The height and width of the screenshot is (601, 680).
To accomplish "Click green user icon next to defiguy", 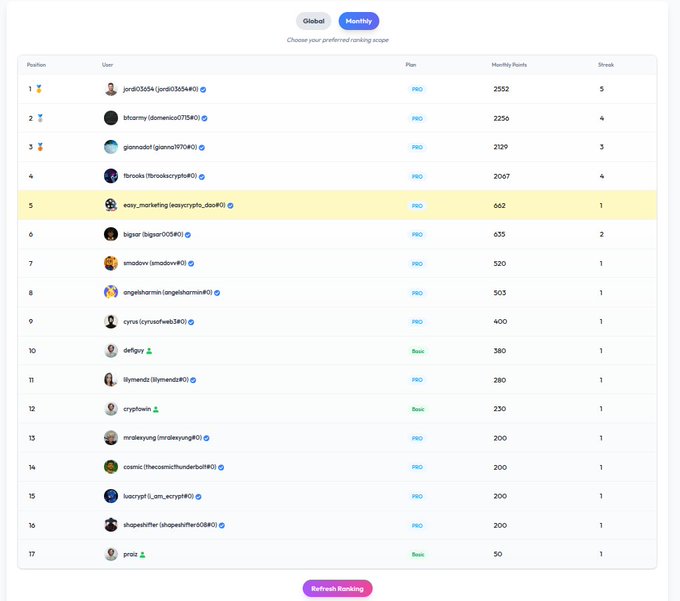I will tap(149, 351).
